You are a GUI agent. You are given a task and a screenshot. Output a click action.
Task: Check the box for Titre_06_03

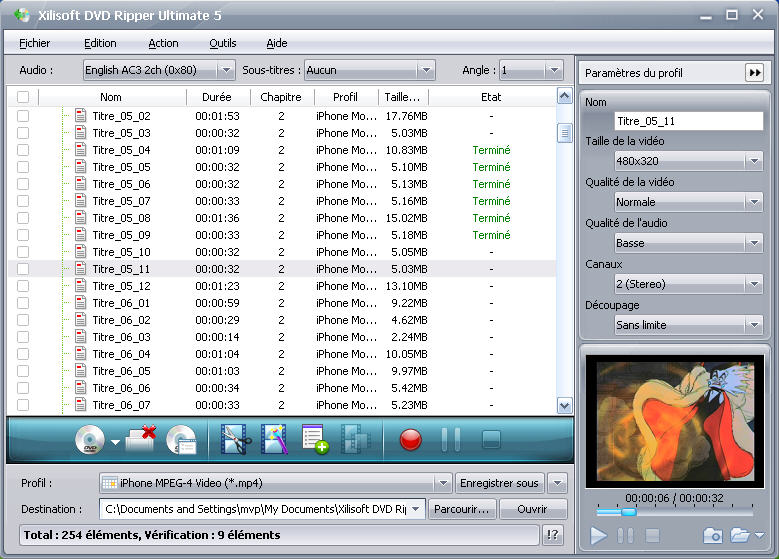pyautogui.click(x=23, y=337)
